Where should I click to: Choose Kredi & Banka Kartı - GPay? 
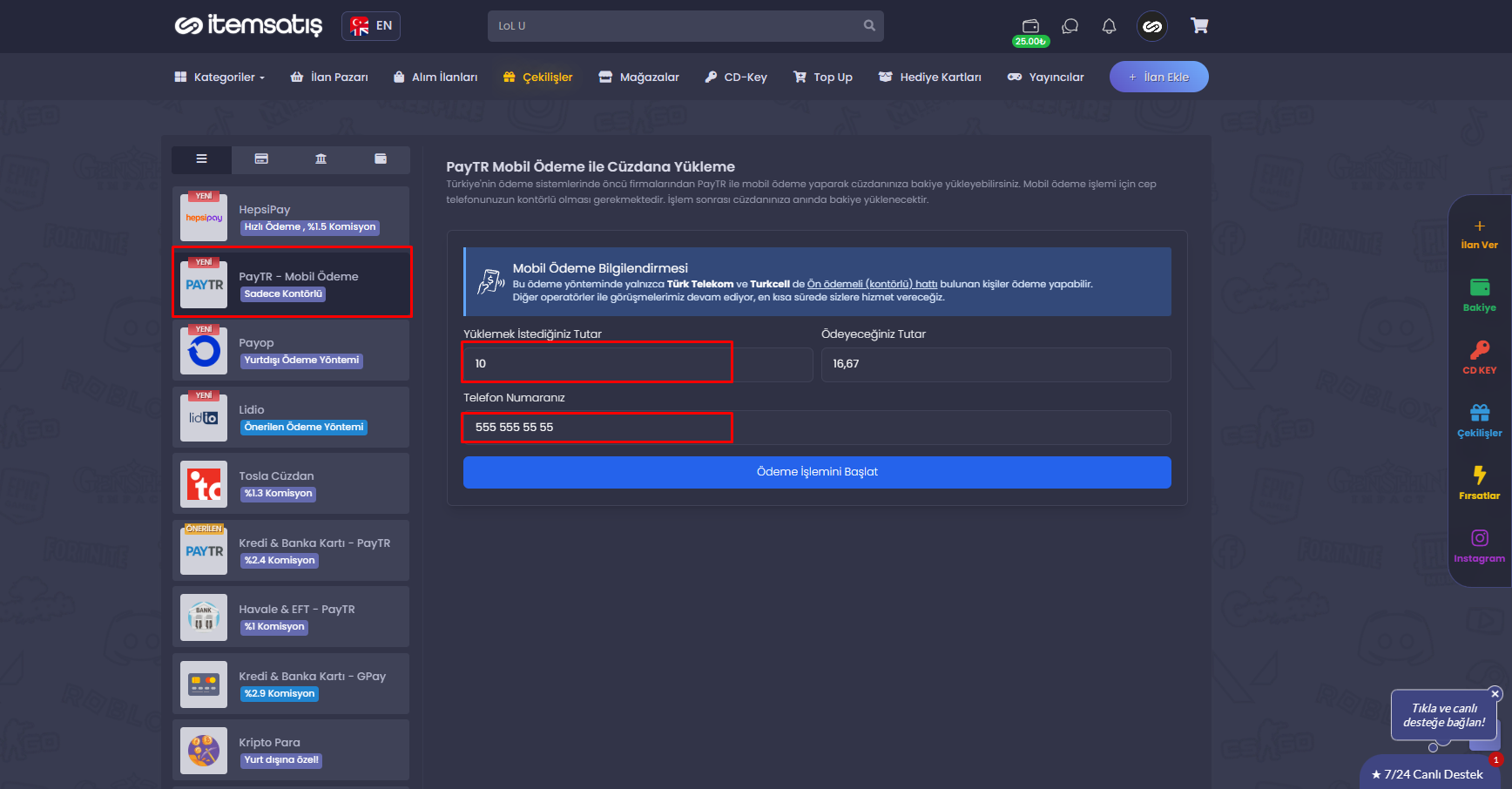(x=291, y=684)
